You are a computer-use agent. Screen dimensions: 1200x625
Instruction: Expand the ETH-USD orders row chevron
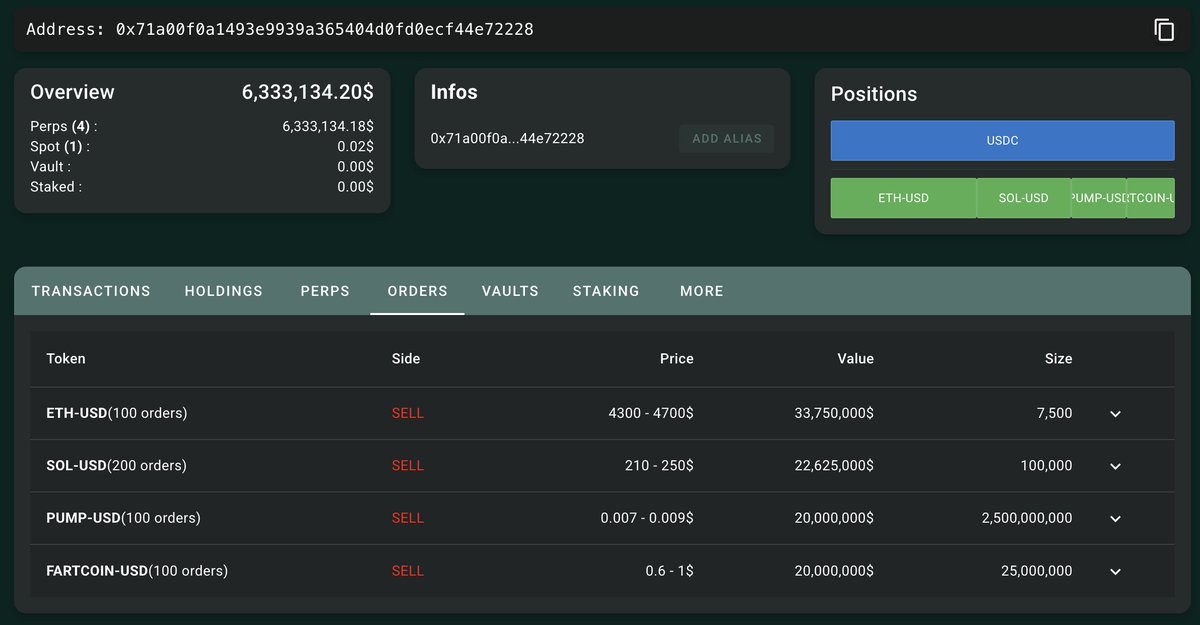pyautogui.click(x=1115, y=414)
